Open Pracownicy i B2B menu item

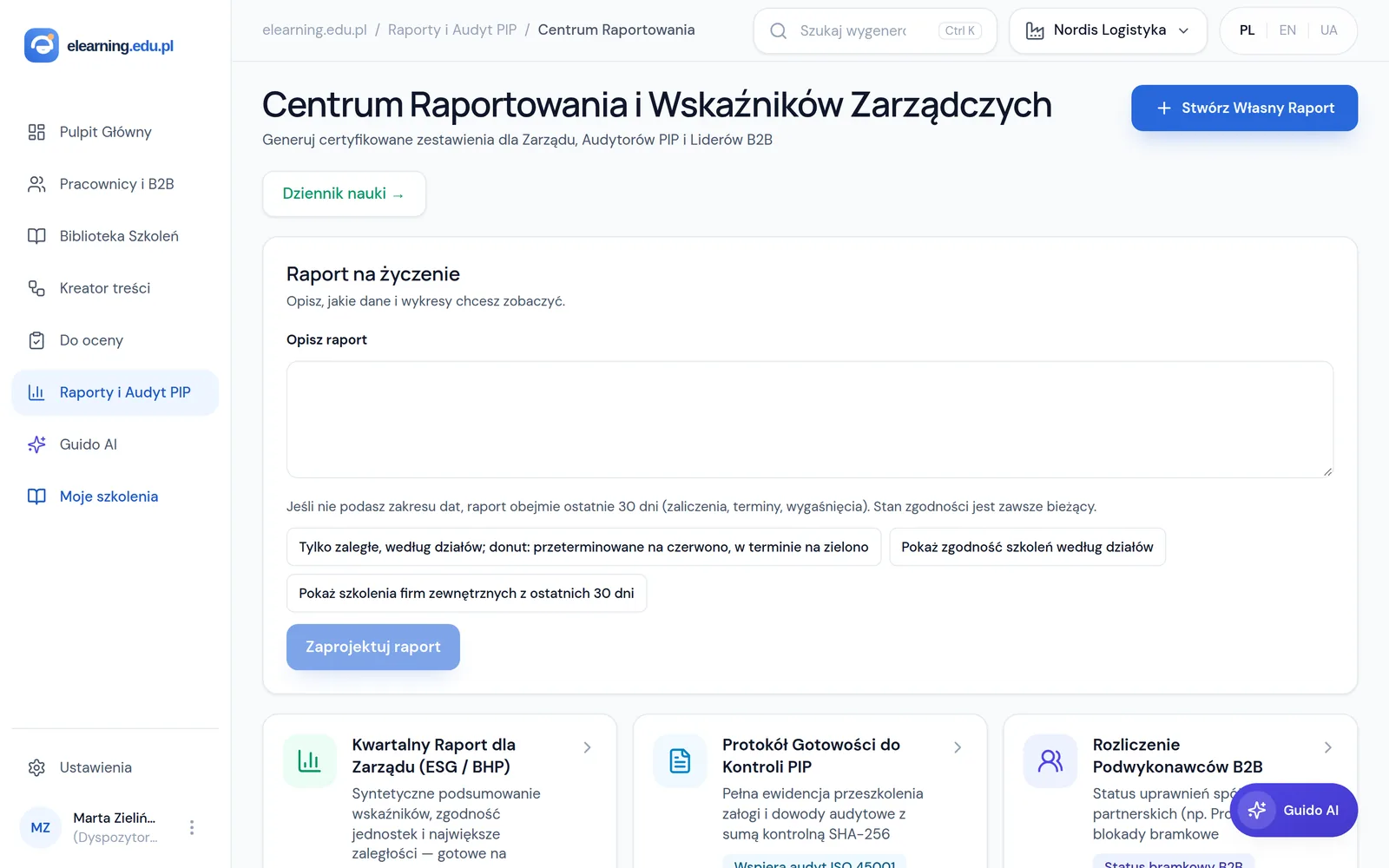(x=115, y=184)
